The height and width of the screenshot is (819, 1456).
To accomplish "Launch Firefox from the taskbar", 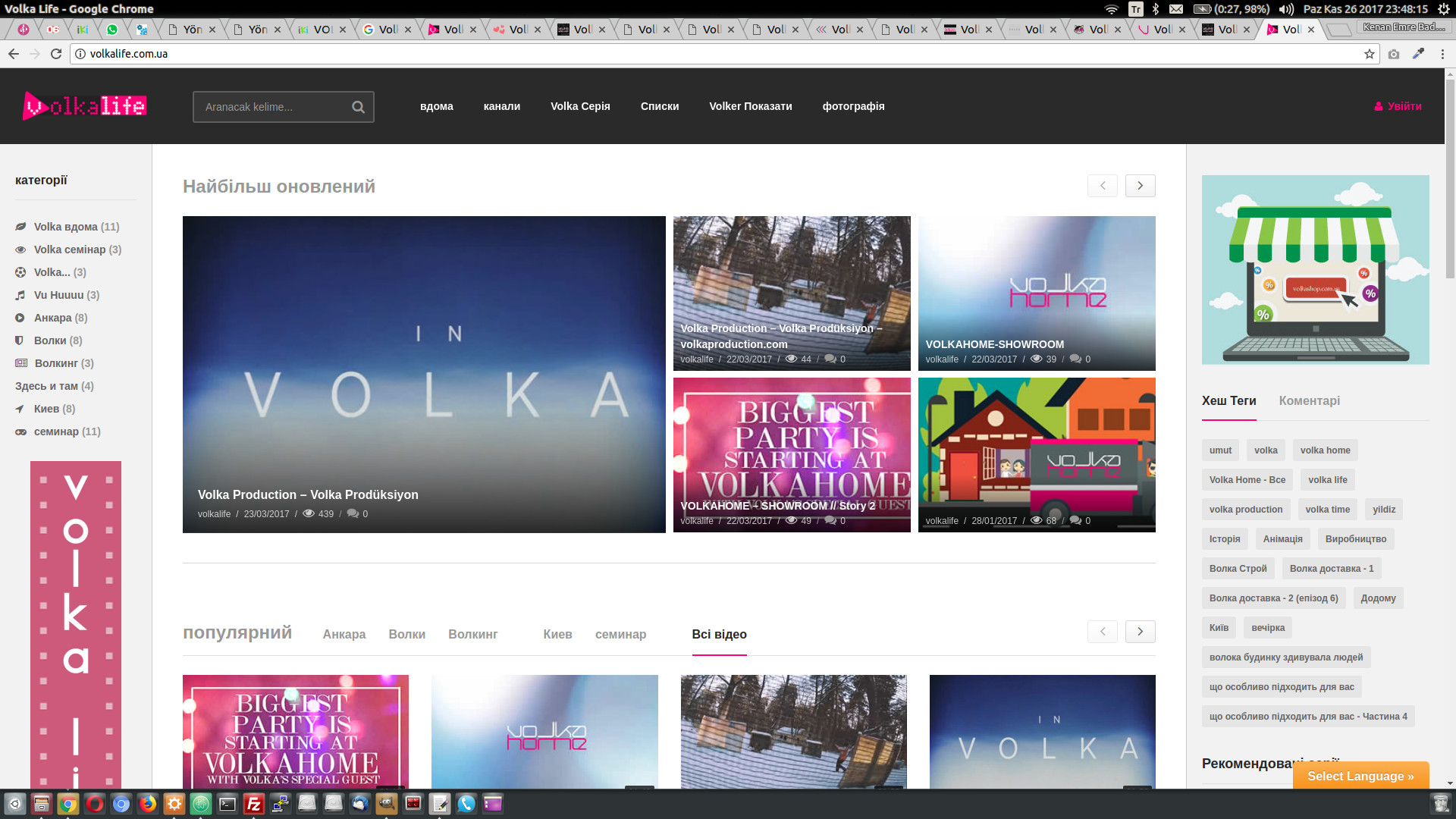I will point(148,803).
